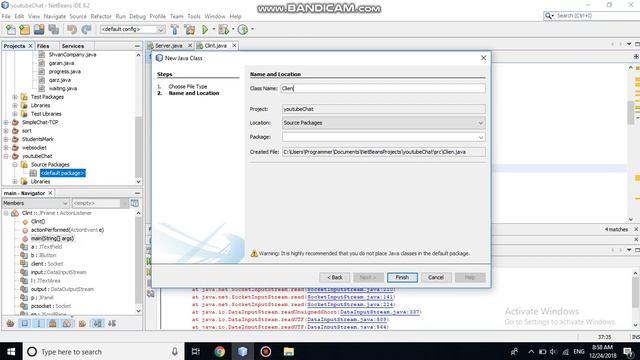Click the Back button in dialog
The width and height of the screenshot is (640, 360).
(x=335, y=277)
